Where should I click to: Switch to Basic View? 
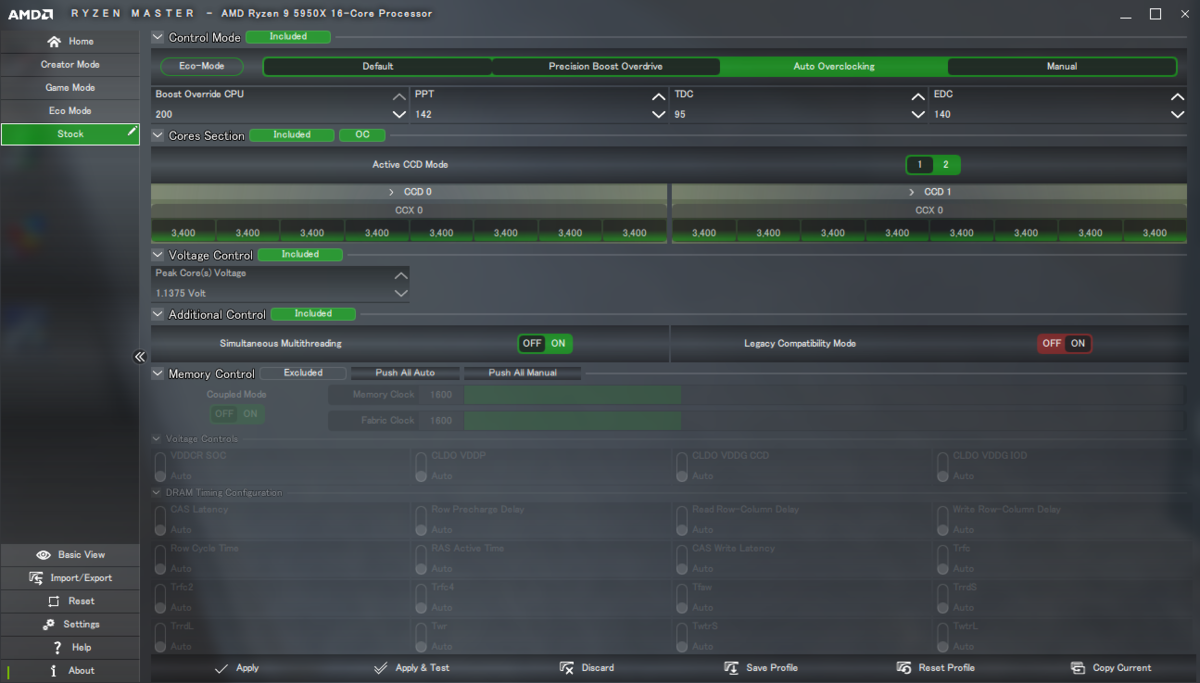point(70,555)
